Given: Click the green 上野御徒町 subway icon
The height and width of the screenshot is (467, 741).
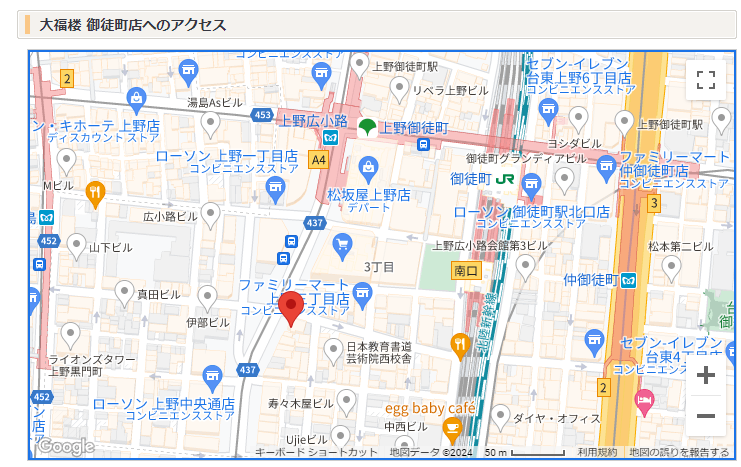Looking at the screenshot, I should click(x=367, y=128).
